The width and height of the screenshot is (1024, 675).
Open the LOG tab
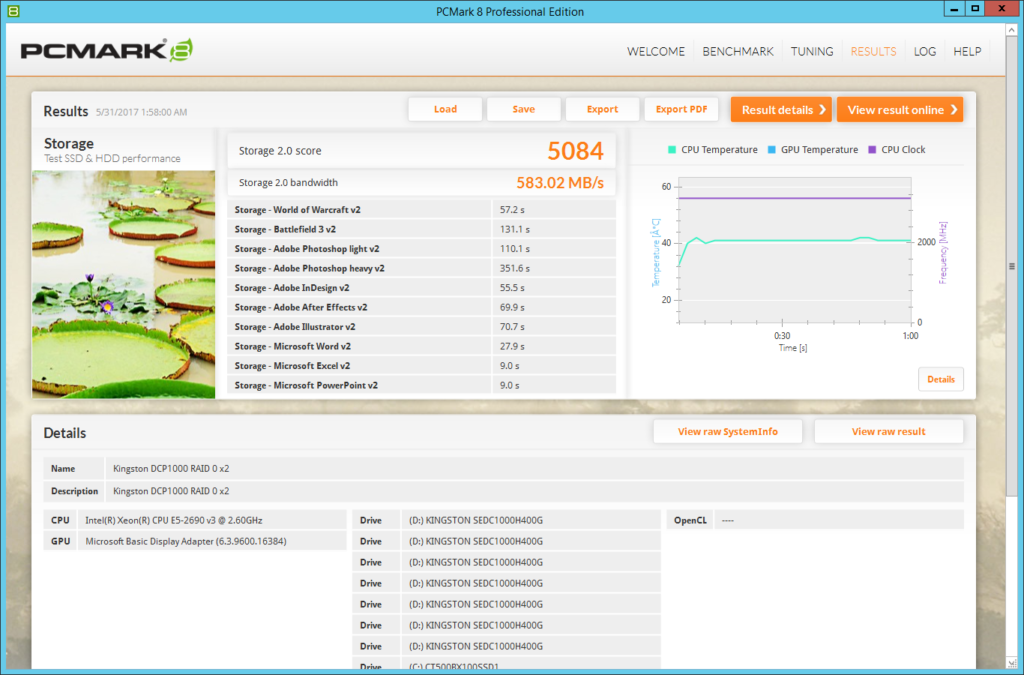(x=925, y=52)
